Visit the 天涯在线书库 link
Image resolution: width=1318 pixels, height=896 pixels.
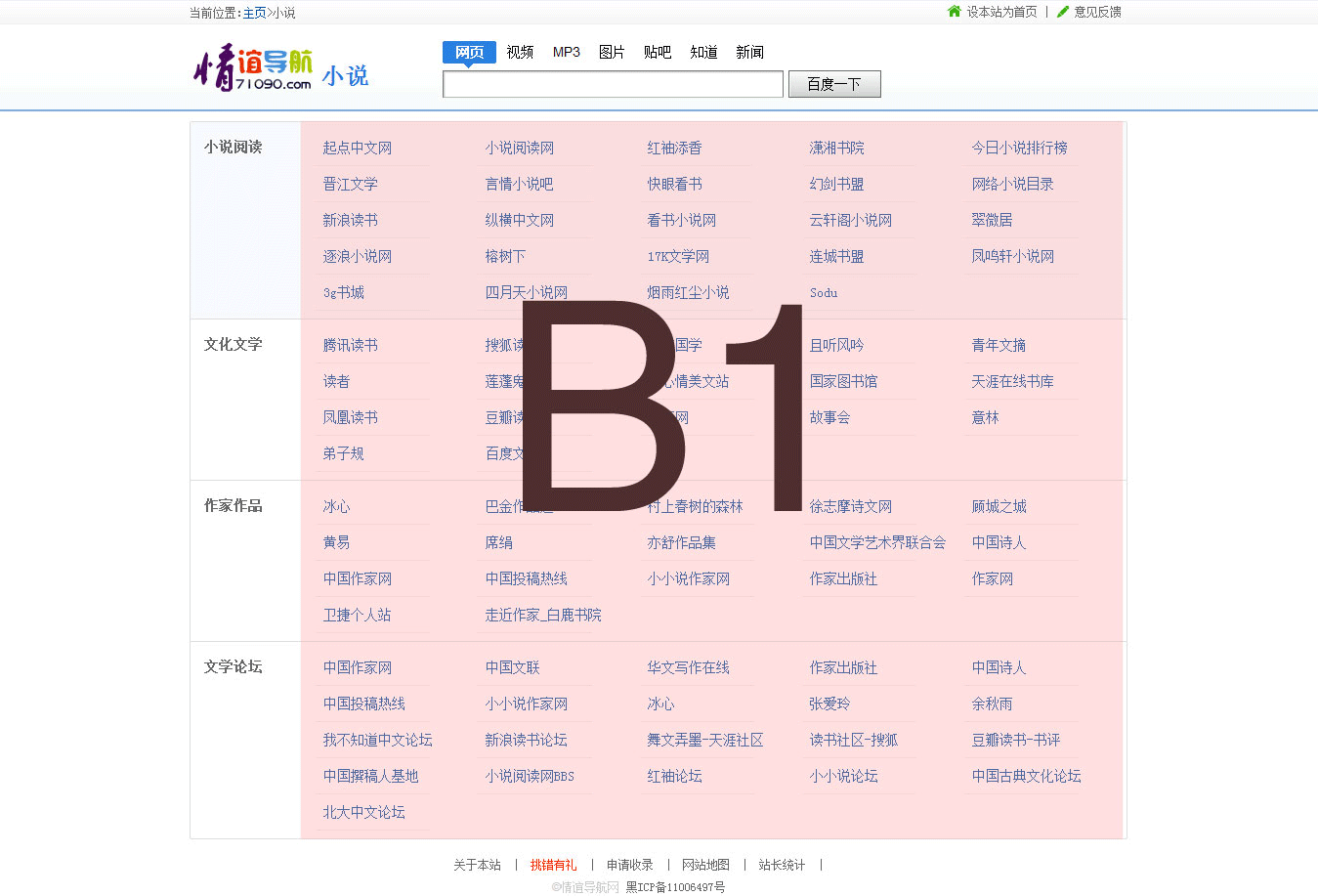(x=1013, y=381)
